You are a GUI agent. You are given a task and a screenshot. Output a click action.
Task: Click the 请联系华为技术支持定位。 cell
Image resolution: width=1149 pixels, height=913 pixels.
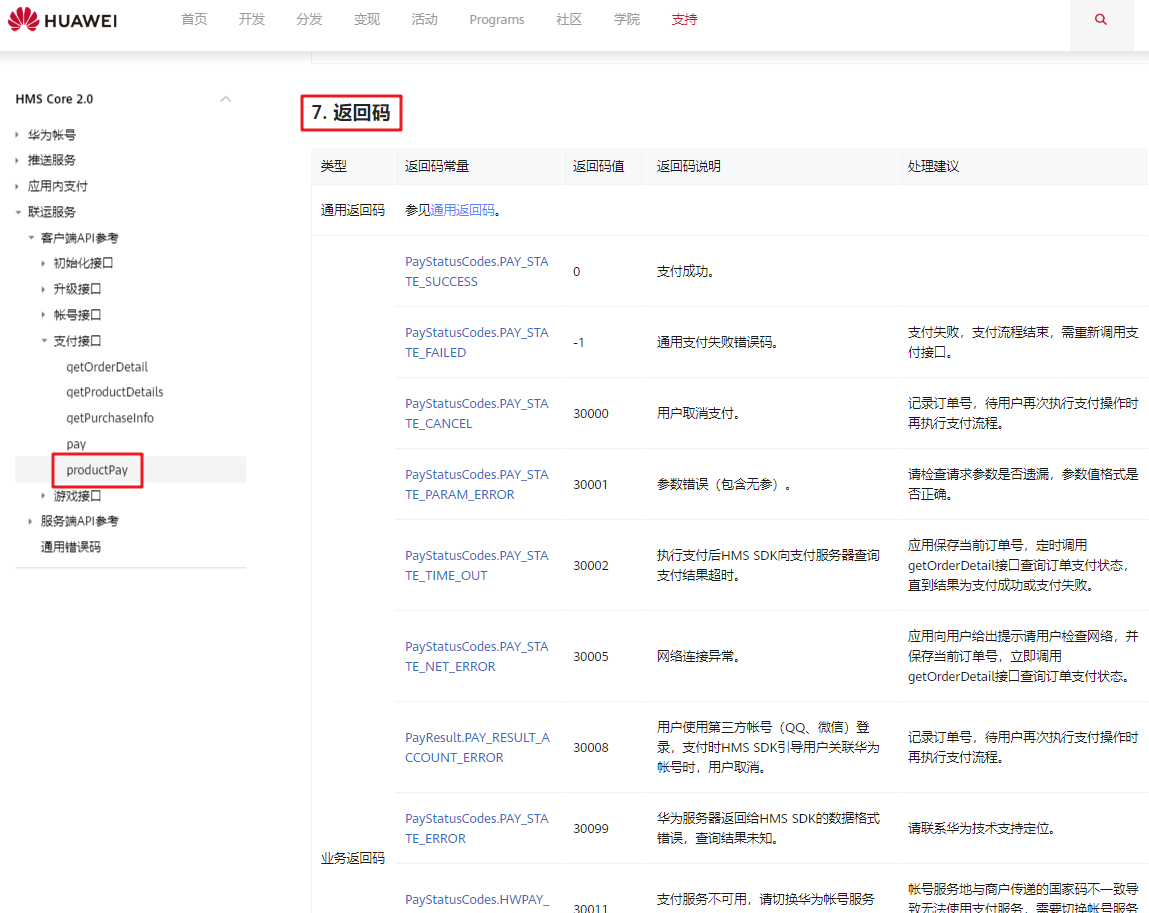982,829
